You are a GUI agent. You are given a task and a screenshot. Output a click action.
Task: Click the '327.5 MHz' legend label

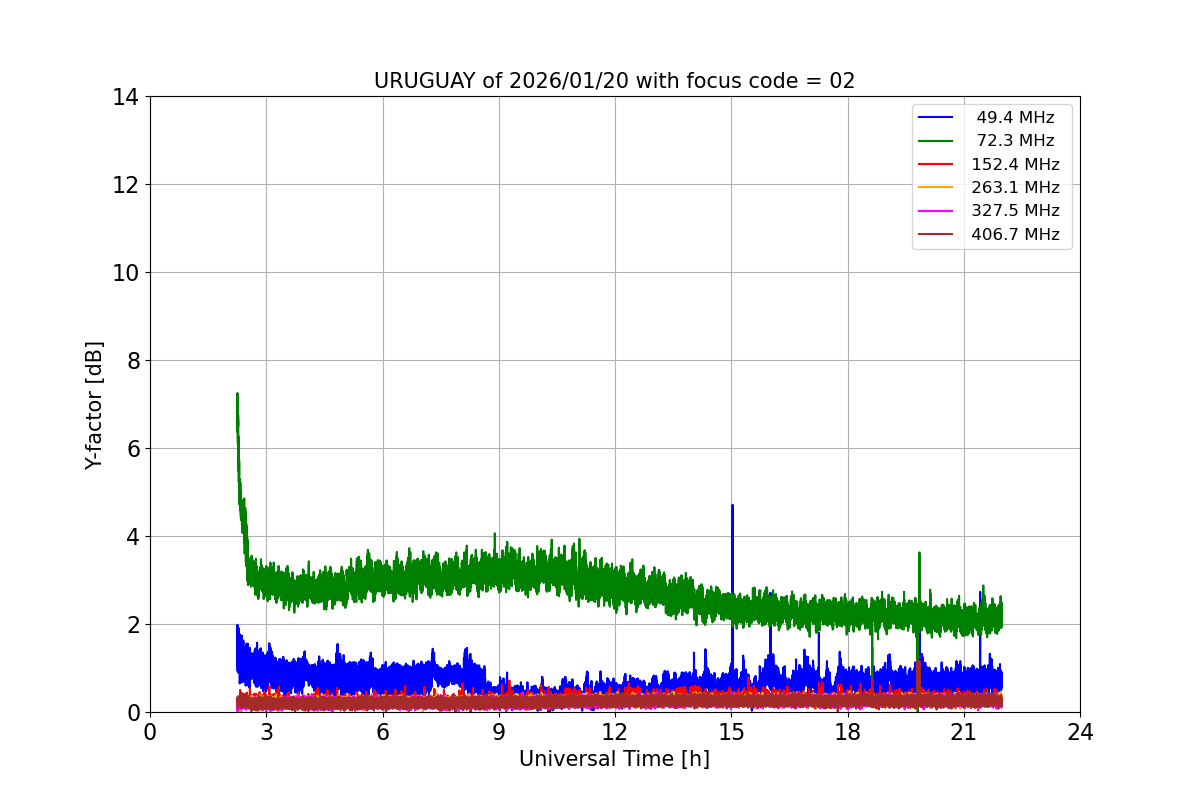point(1015,211)
